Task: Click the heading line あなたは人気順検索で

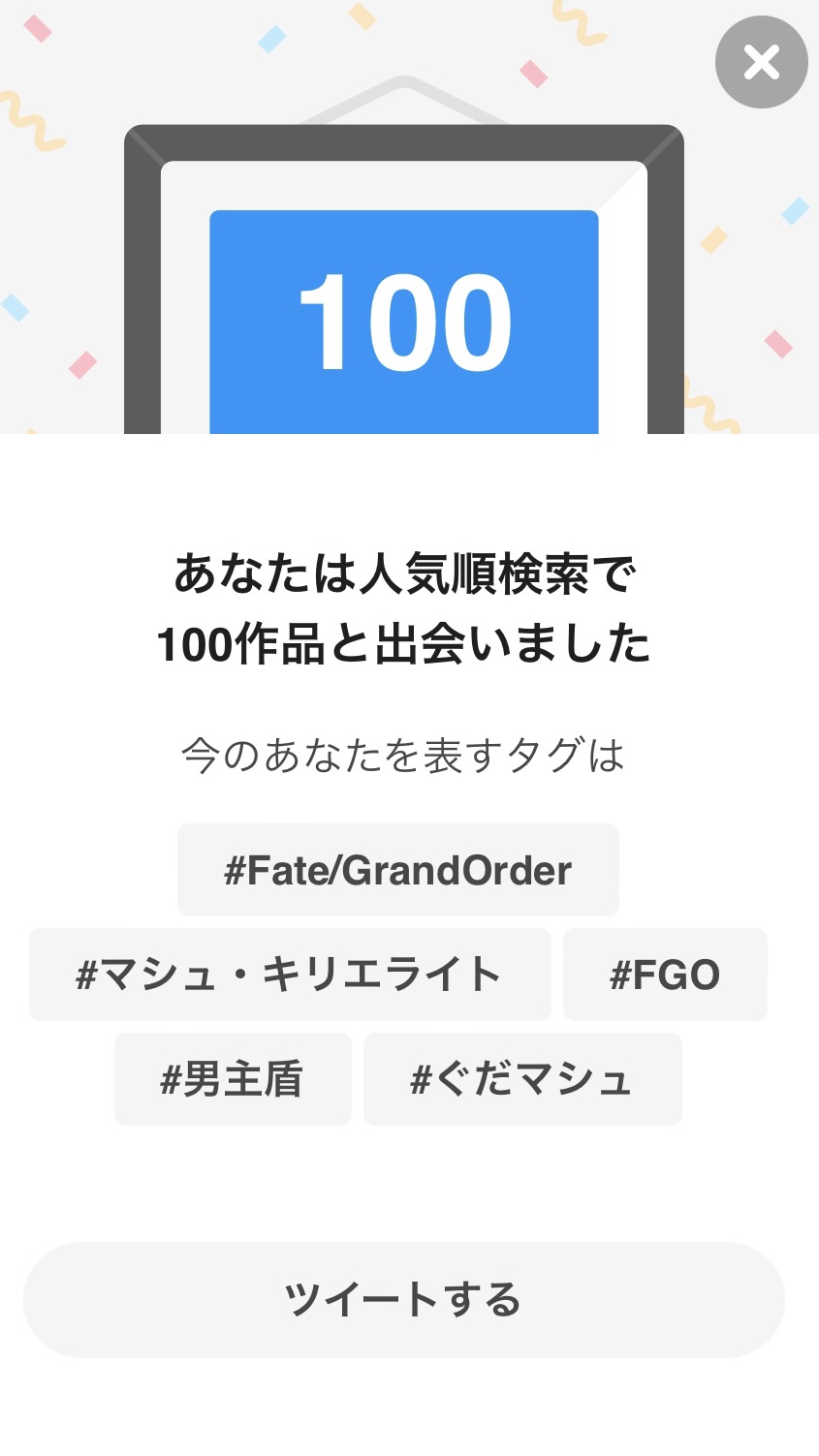Action: point(403,573)
